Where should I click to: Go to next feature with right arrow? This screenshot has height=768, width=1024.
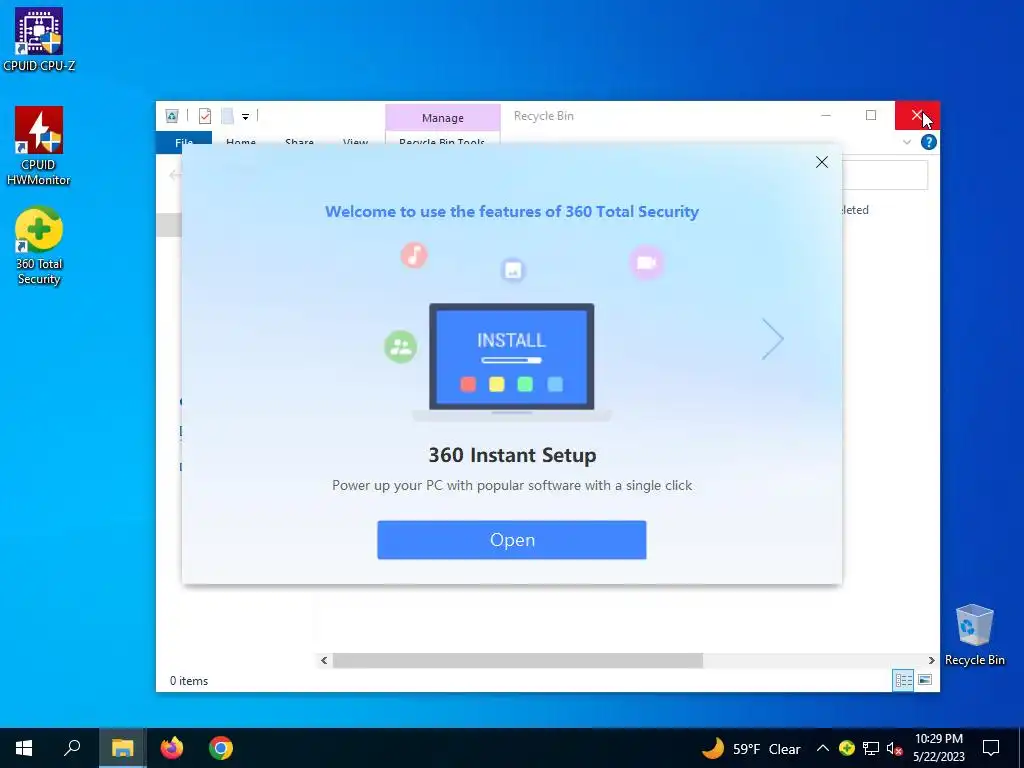(x=773, y=339)
